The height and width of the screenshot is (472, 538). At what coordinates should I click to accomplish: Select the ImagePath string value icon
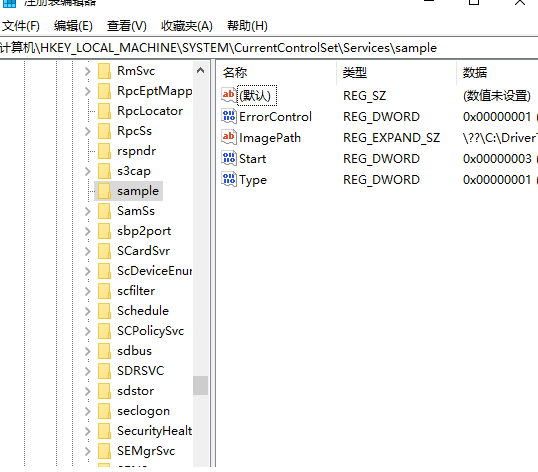[229, 138]
